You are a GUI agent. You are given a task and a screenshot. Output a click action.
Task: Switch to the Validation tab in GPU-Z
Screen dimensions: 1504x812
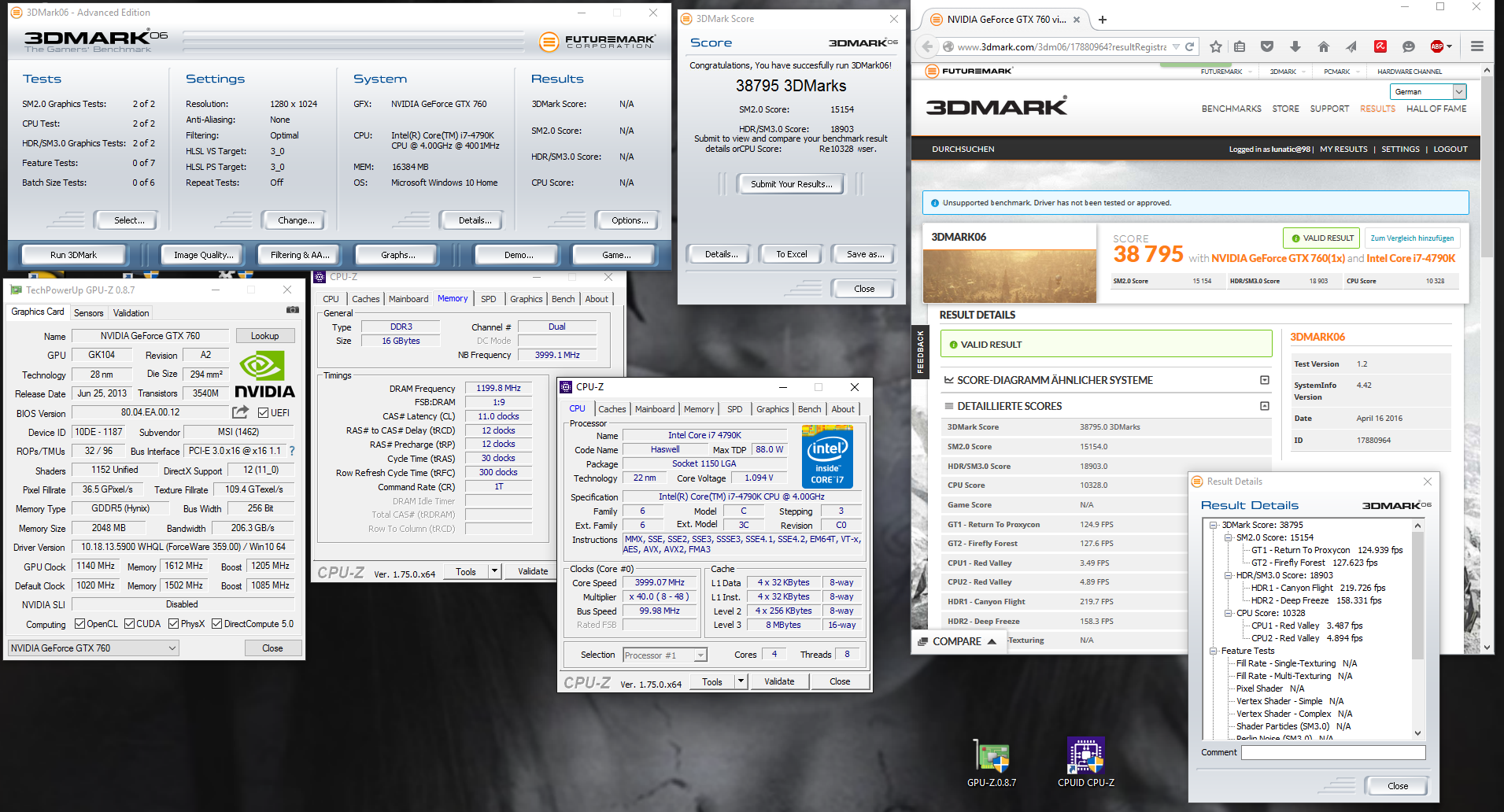click(x=131, y=312)
